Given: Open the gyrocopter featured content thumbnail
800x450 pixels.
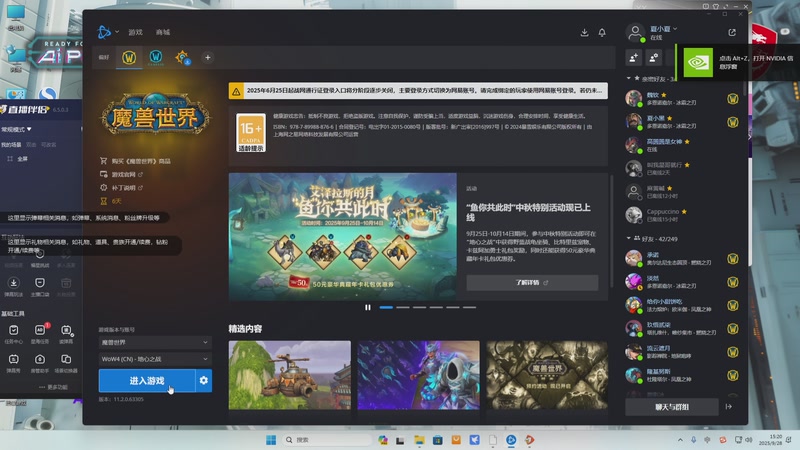Looking at the screenshot, I should click(290, 375).
